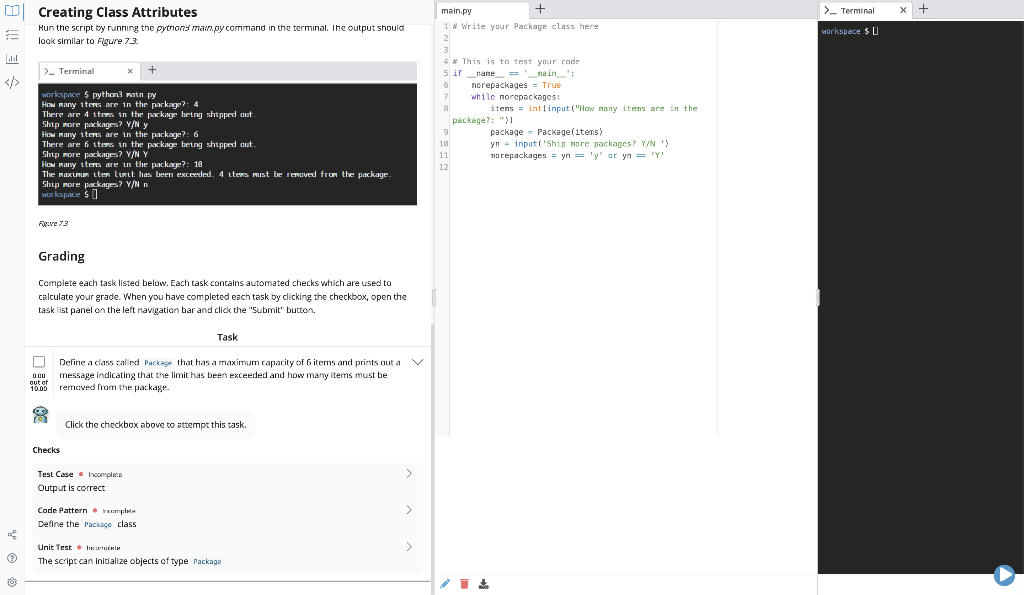Open the help question-mark icon in sidebar

[x=10, y=557]
